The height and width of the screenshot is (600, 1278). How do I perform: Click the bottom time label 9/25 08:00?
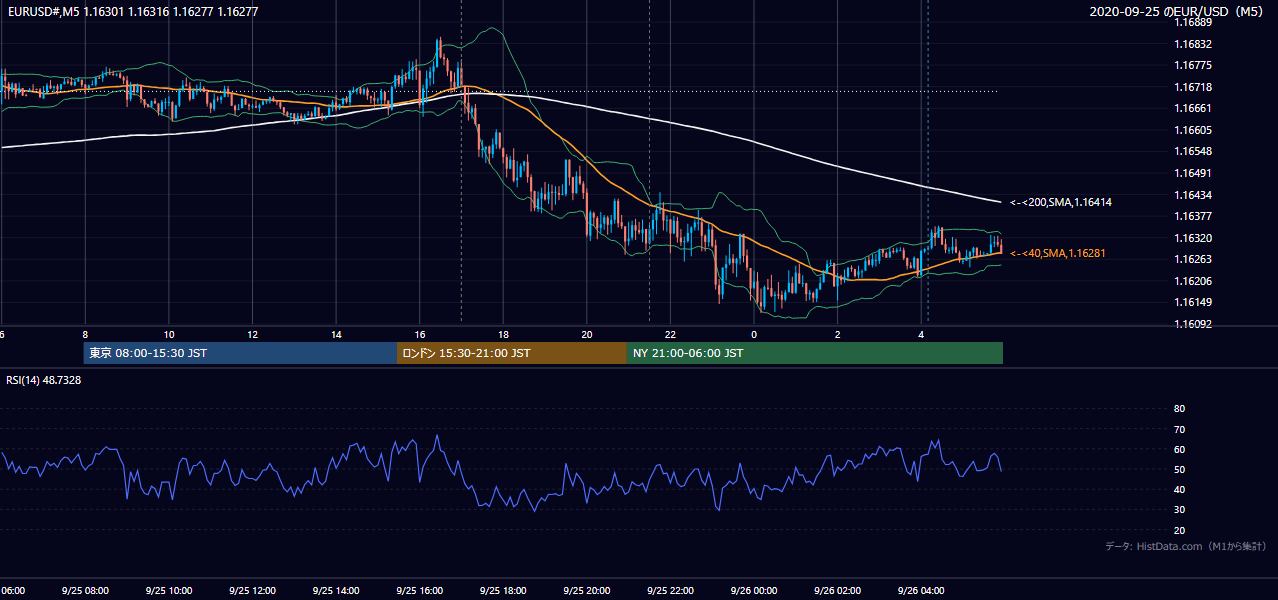tap(83, 591)
